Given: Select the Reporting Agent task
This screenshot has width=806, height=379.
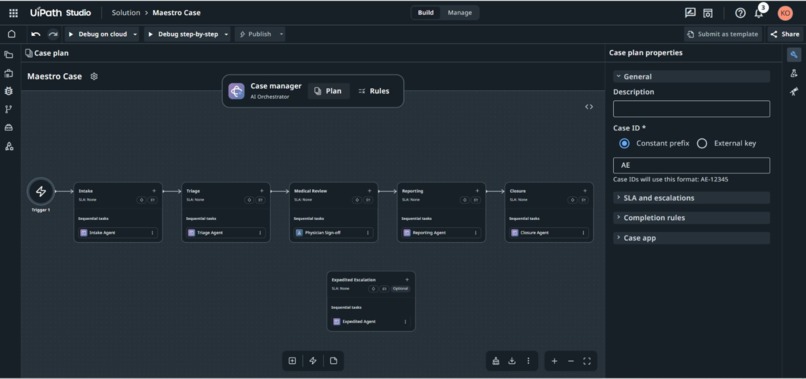Looking at the screenshot, I should coord(441,233).
